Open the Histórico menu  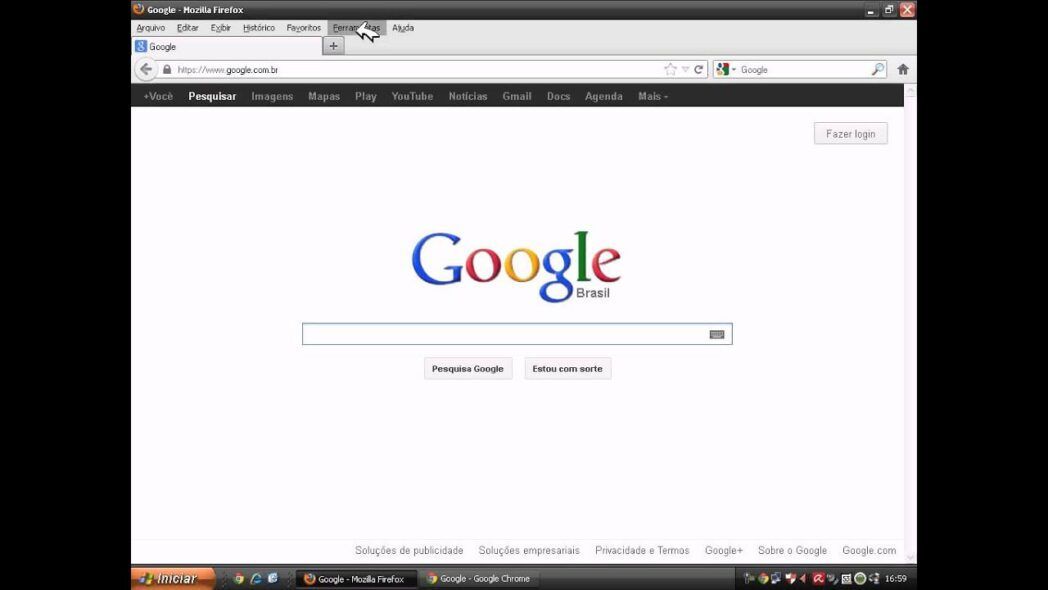point(259,28)
